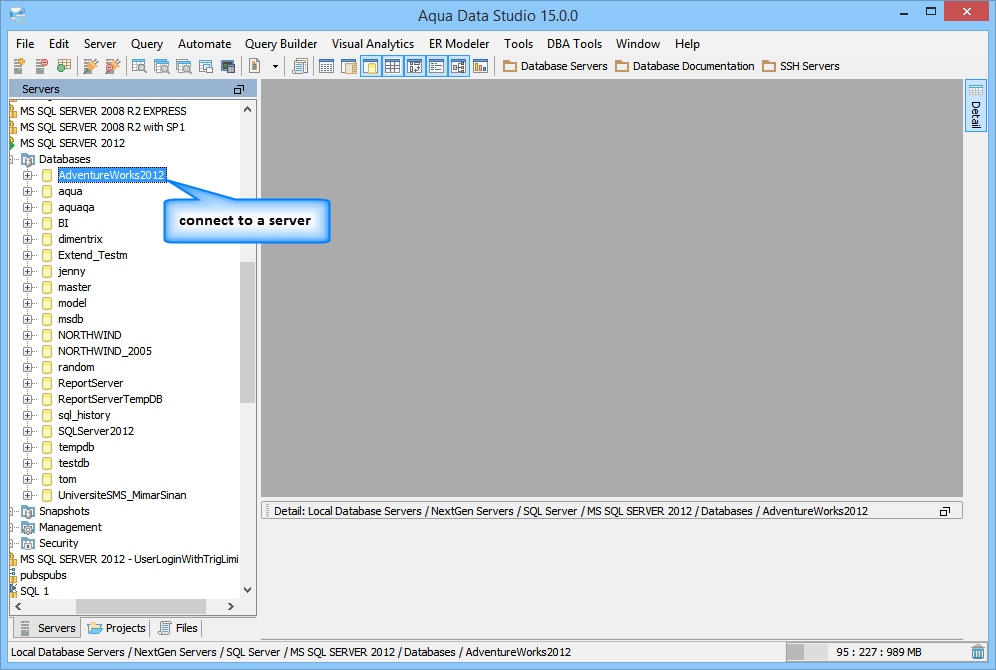Open the ER Modeler menu
The image size is (996, 670).
pos(459,44)
